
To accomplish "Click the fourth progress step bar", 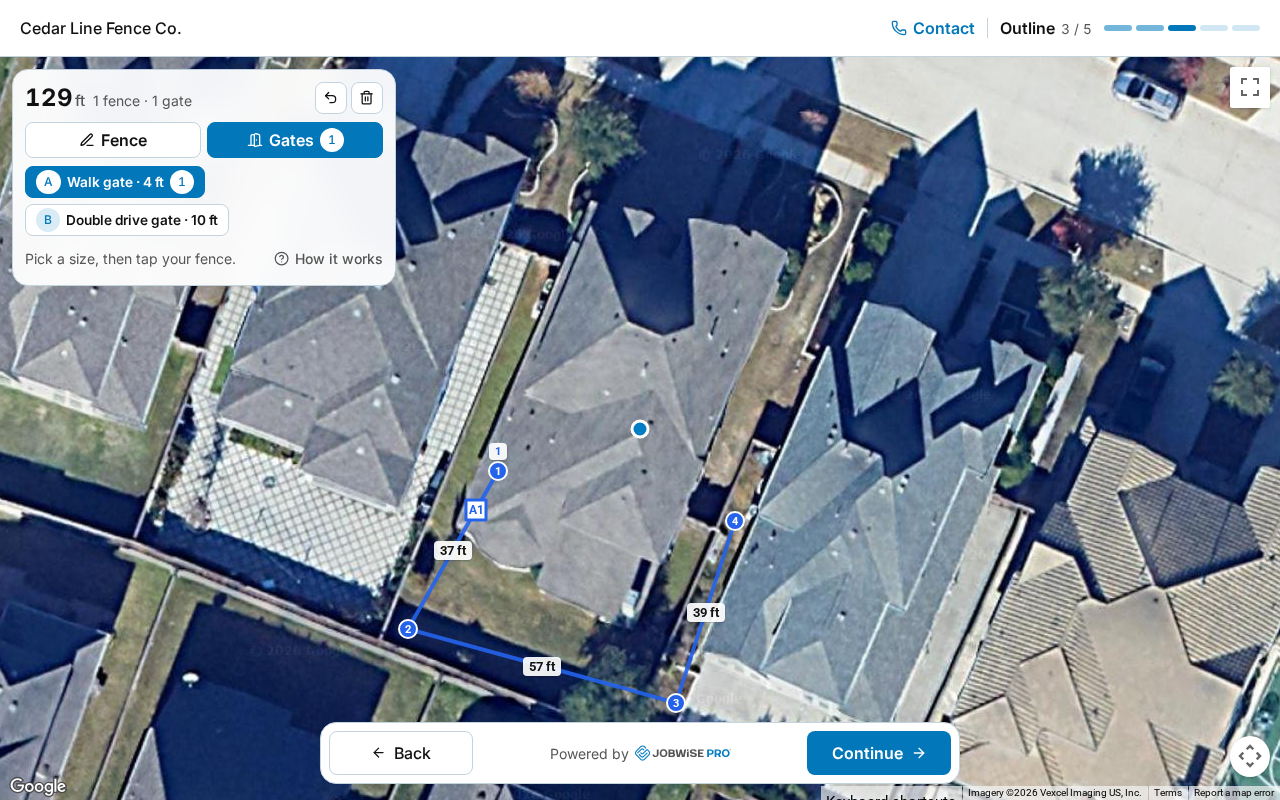I will tap(1214, 28).
